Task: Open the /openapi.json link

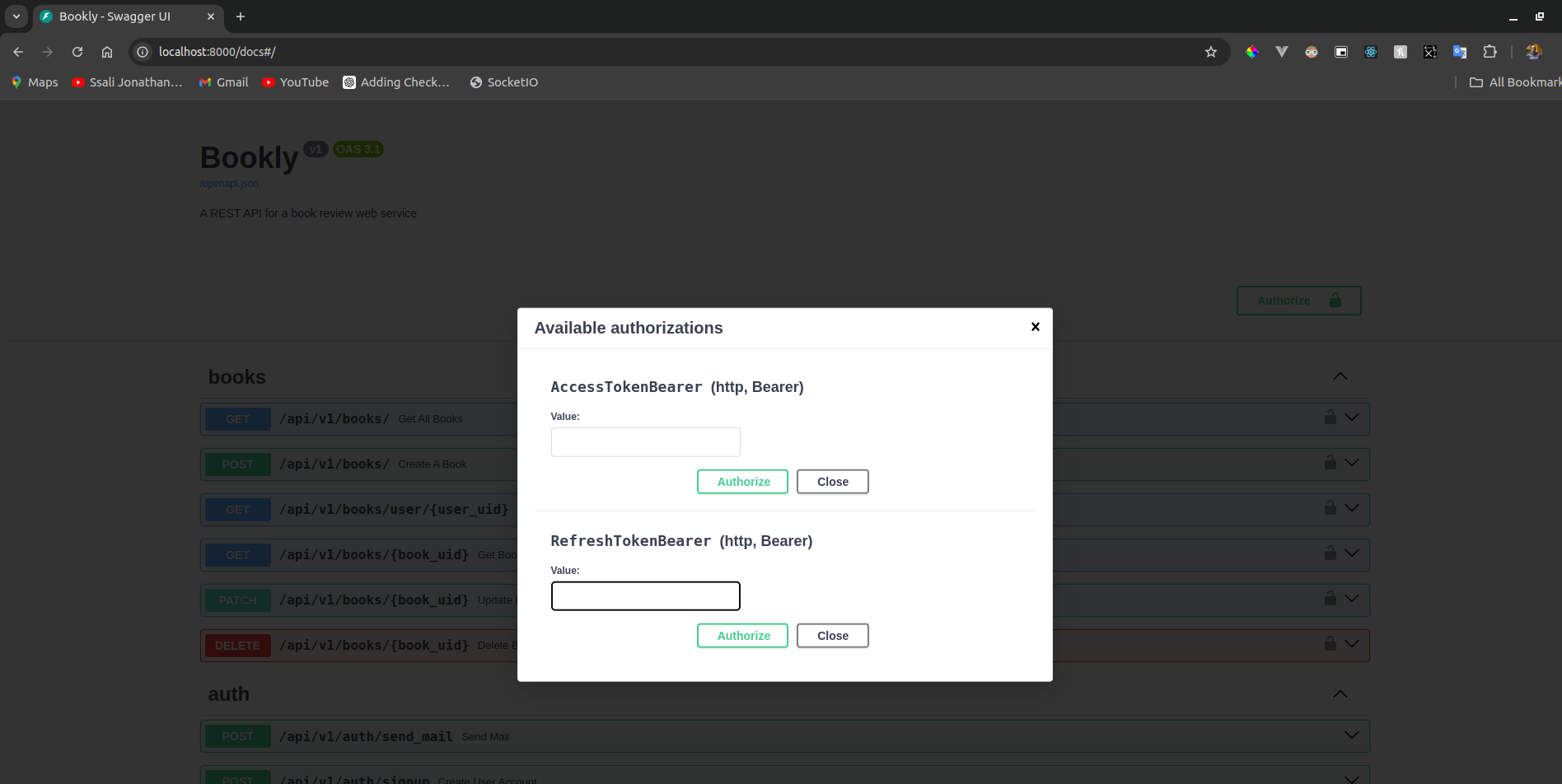Action: pyautogui.click(x=229, y=183)
